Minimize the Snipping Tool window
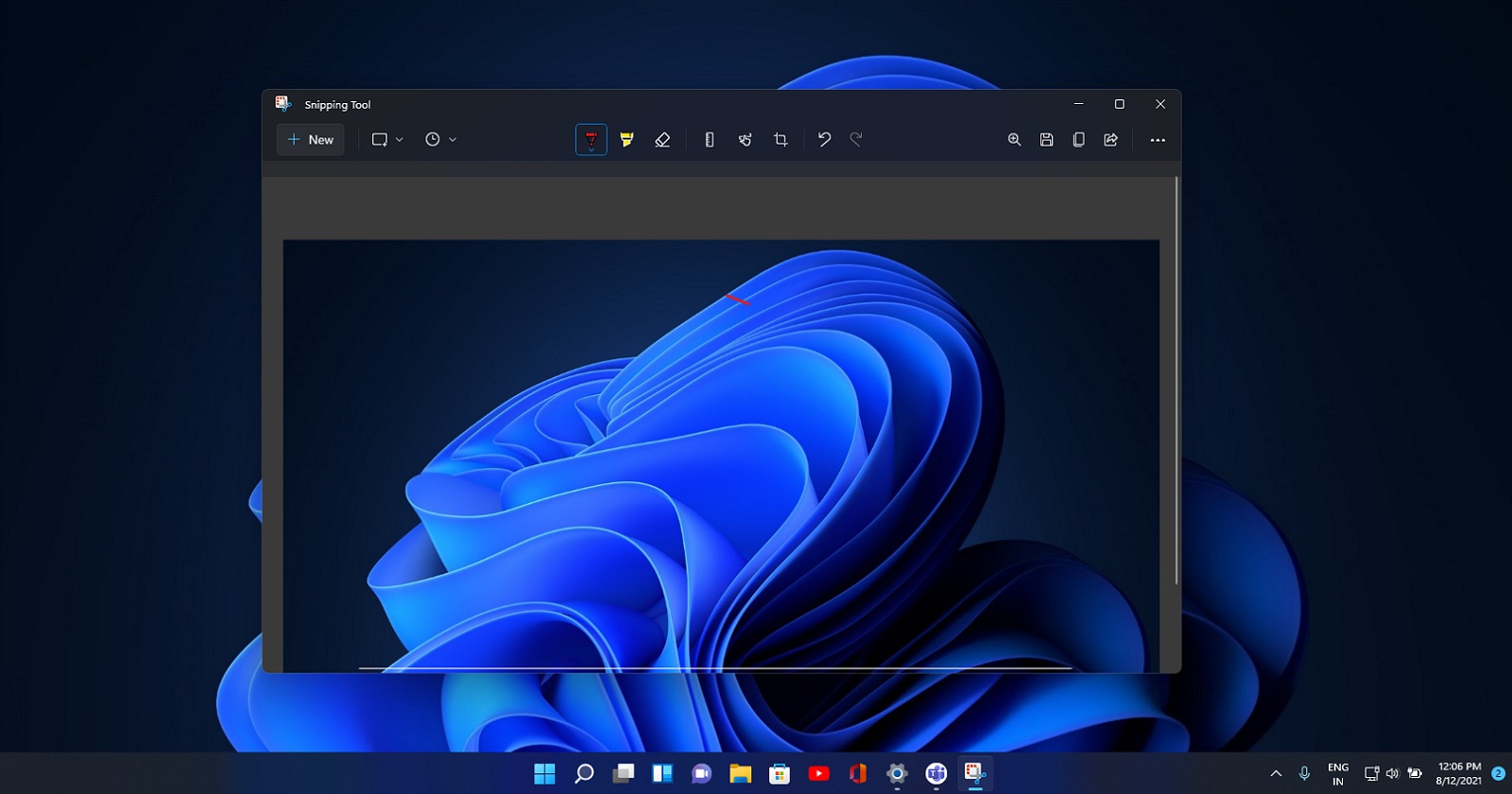Screen dimensions: 1512x794 click(x=1078, y=104)
